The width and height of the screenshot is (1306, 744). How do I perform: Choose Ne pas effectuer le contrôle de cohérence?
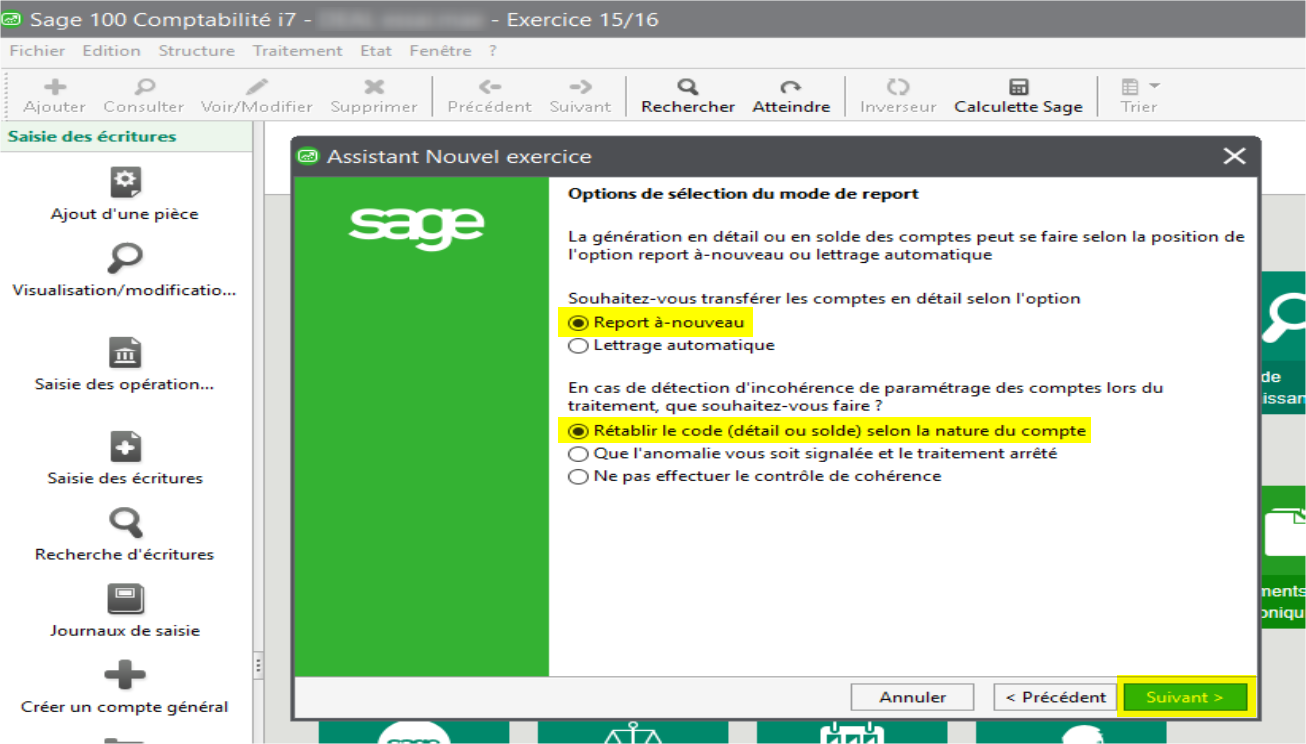578,477
